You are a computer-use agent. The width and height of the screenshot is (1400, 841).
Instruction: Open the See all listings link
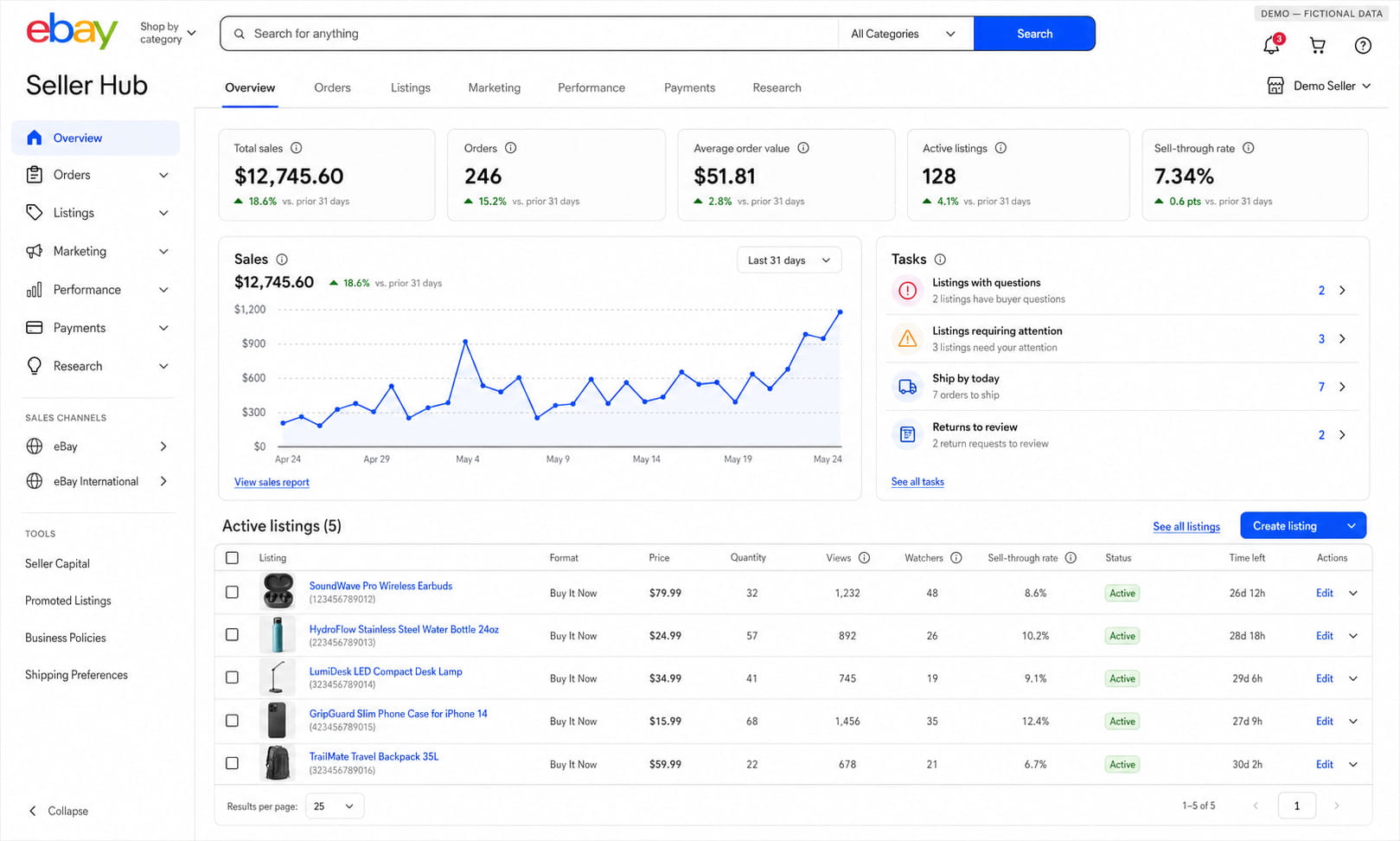(x=1186, y=526)
